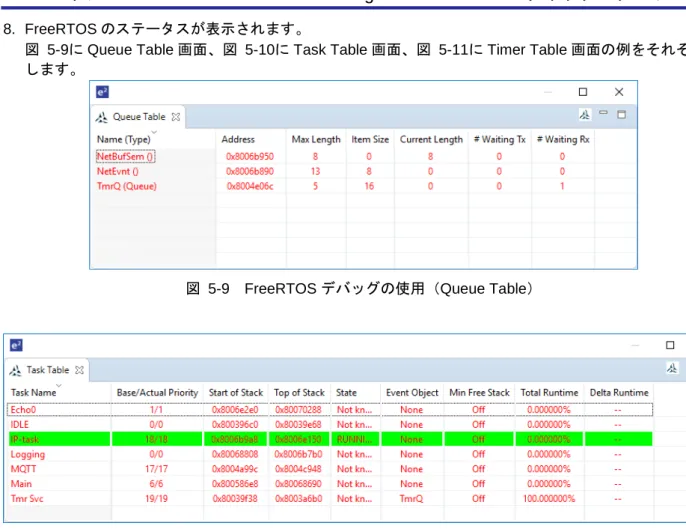Select the Queue Table tab

[138, 117]
